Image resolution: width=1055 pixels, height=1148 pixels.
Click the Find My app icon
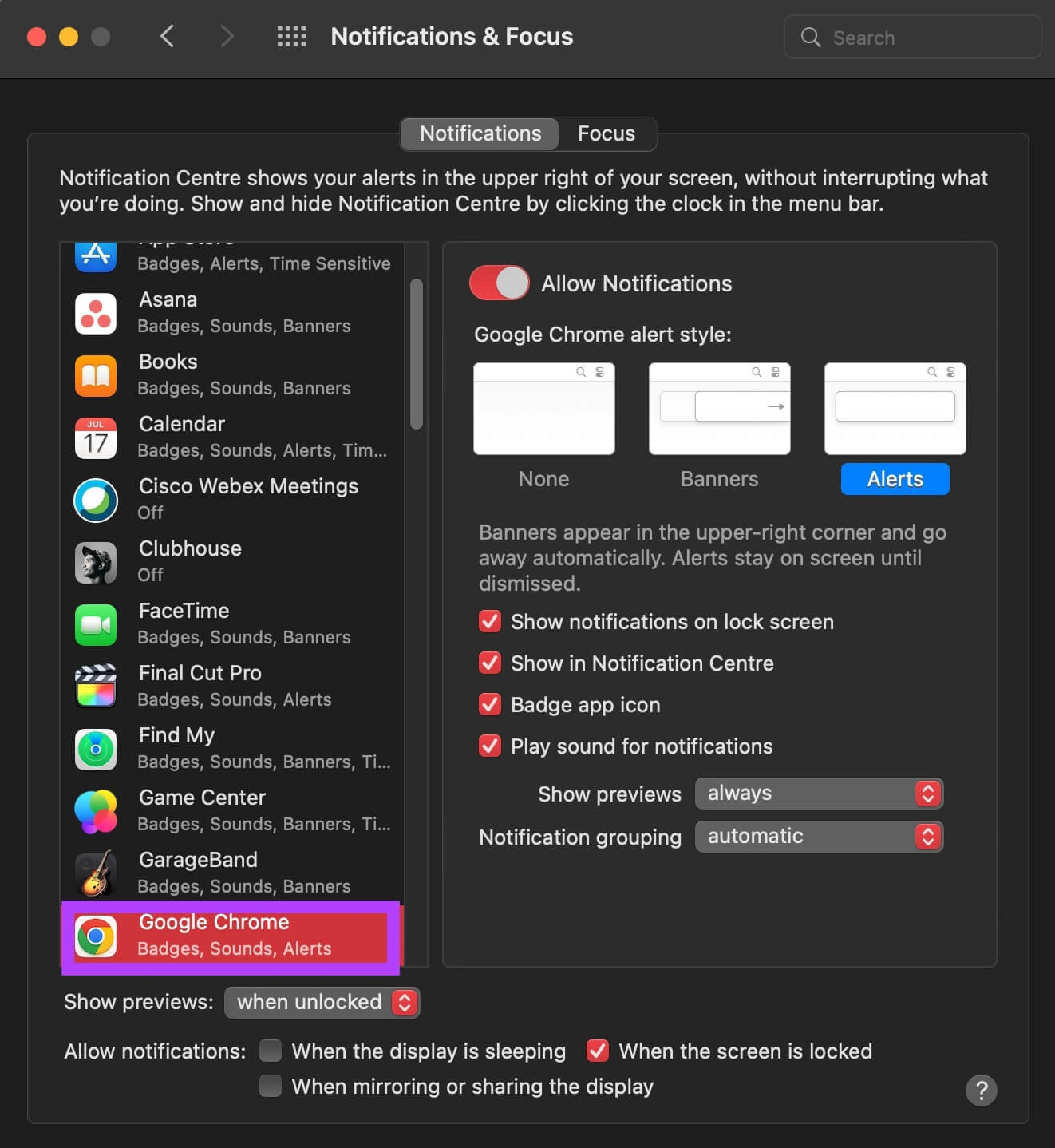coord(96,749)
